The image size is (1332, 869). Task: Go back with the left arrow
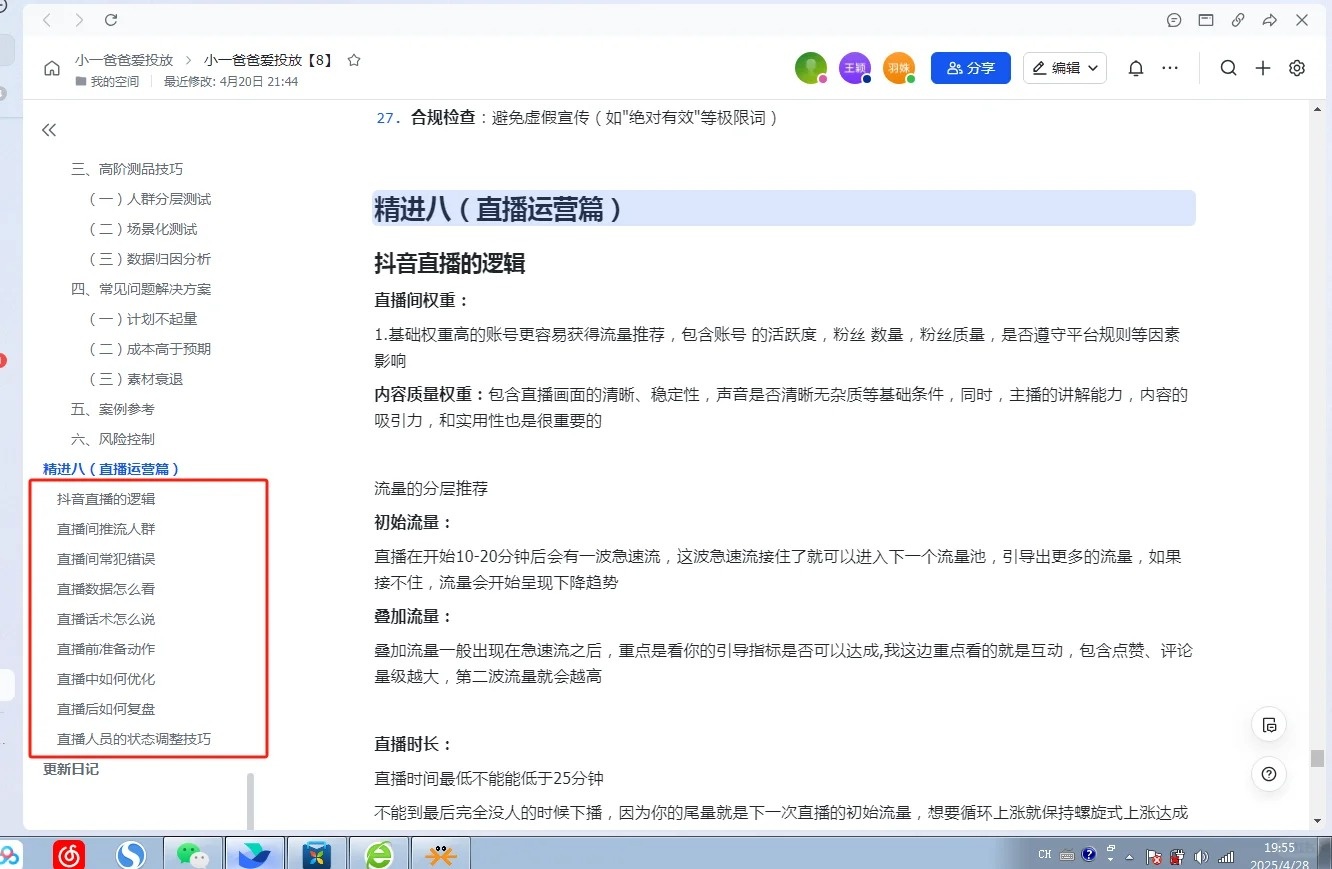point(48,20)
